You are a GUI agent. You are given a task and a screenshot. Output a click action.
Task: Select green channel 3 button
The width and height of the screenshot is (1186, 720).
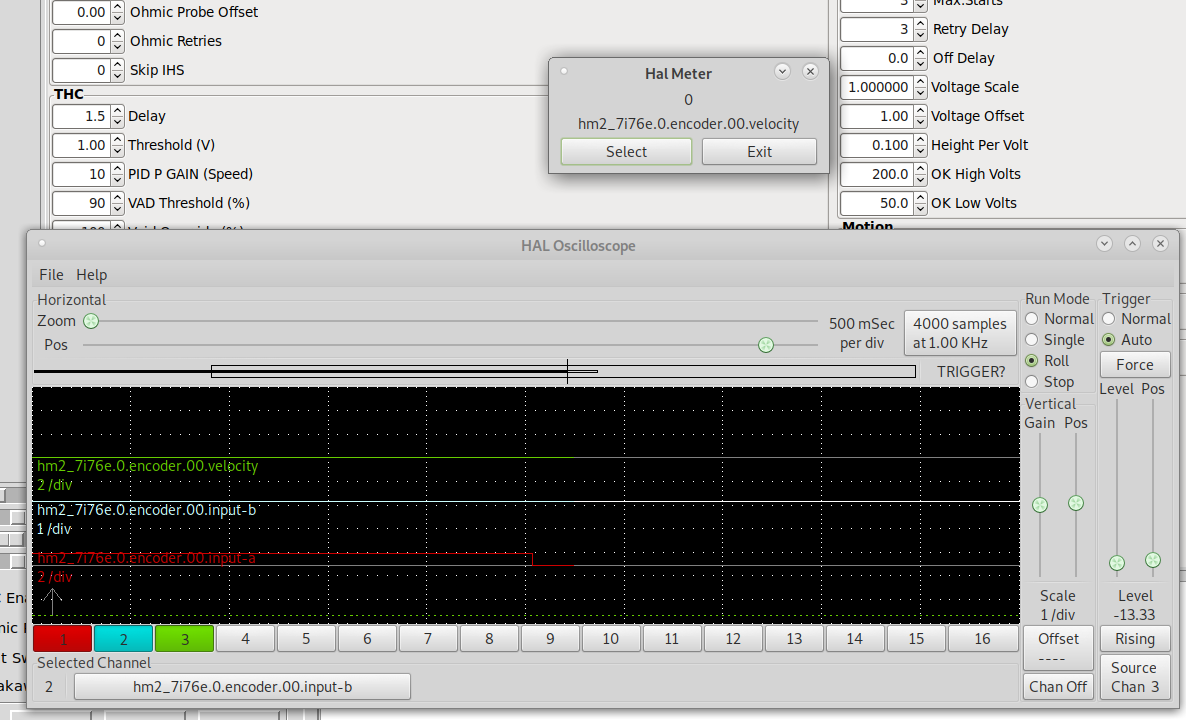[184, 639]
